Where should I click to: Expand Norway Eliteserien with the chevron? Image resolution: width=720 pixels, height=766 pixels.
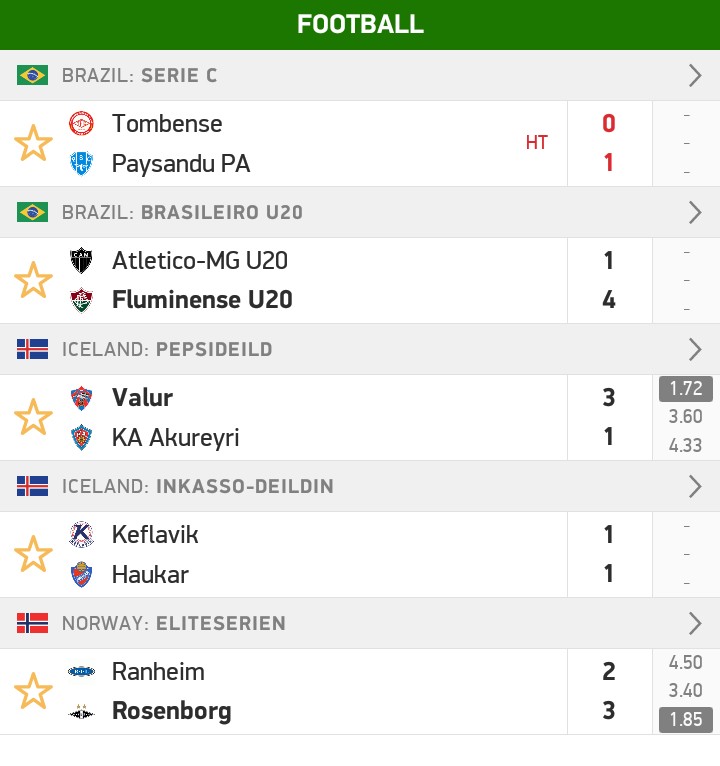tap(695, 624)
